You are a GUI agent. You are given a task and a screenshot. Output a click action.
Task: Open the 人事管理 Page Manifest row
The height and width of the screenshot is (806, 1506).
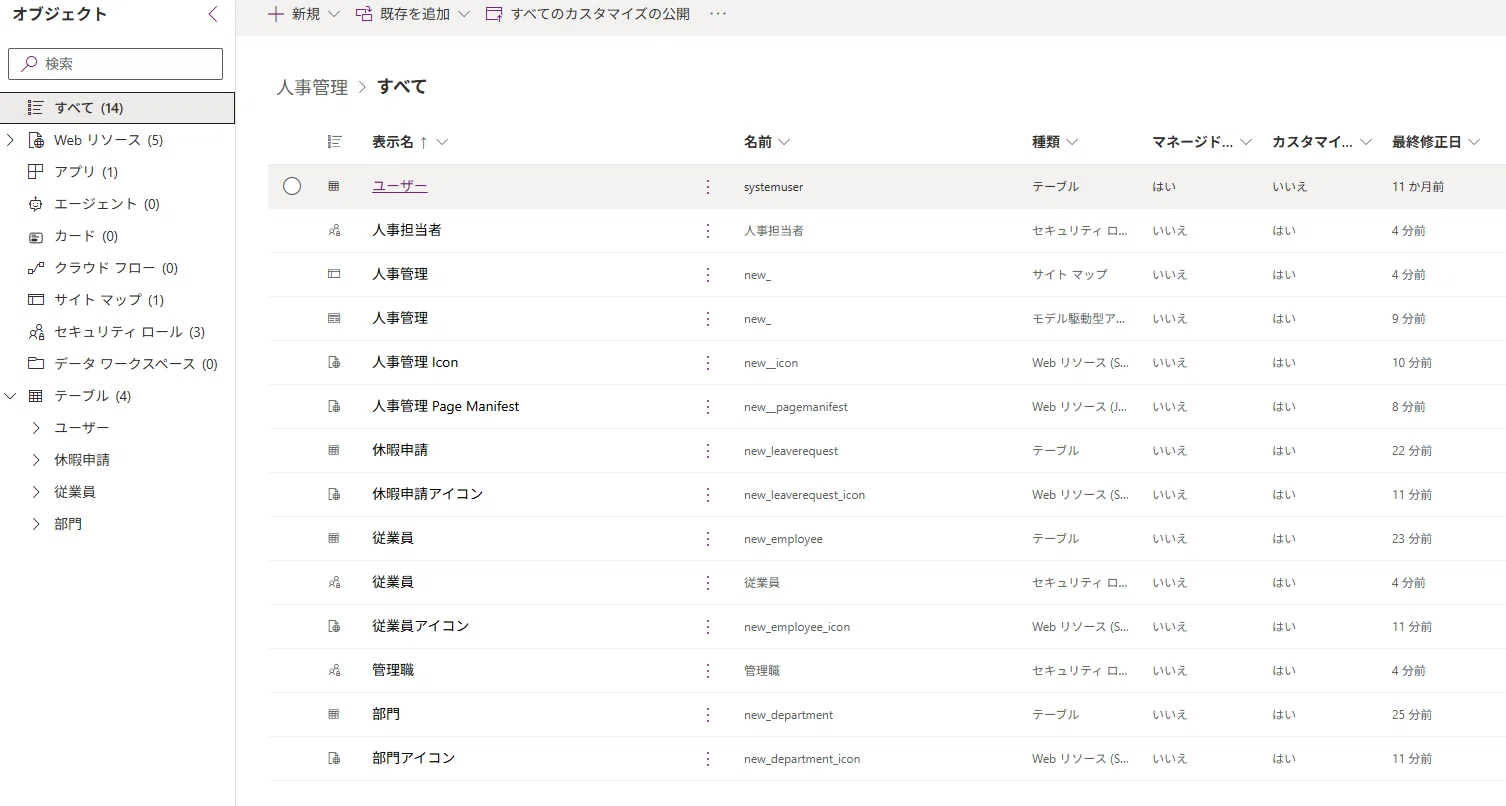[x=445, y=407]
